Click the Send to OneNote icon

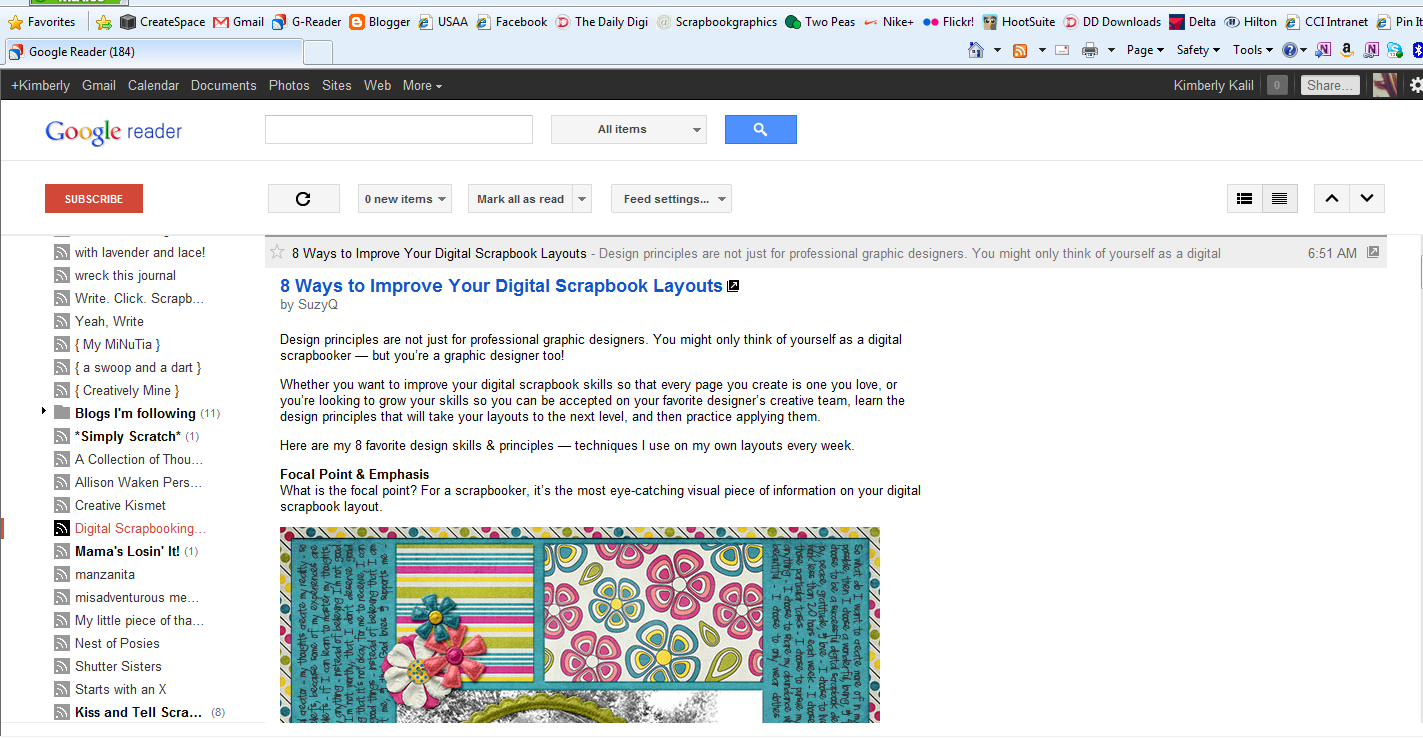coord(1323,50)
